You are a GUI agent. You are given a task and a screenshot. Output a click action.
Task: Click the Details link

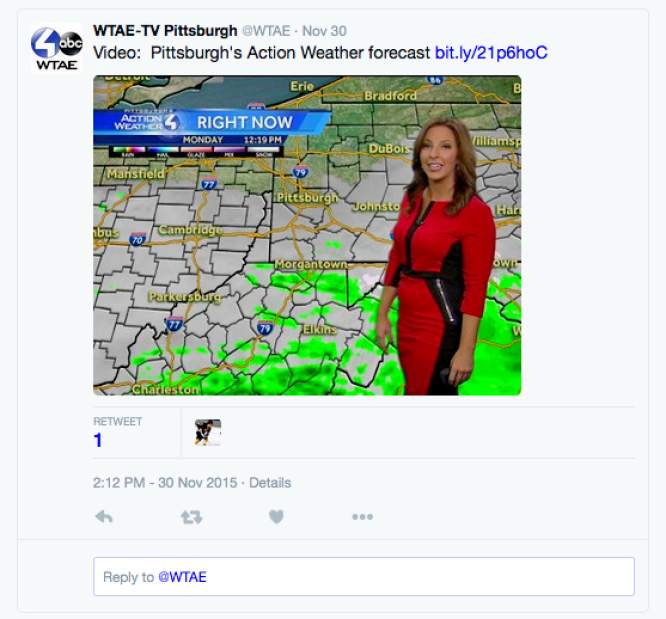(270, 483)
